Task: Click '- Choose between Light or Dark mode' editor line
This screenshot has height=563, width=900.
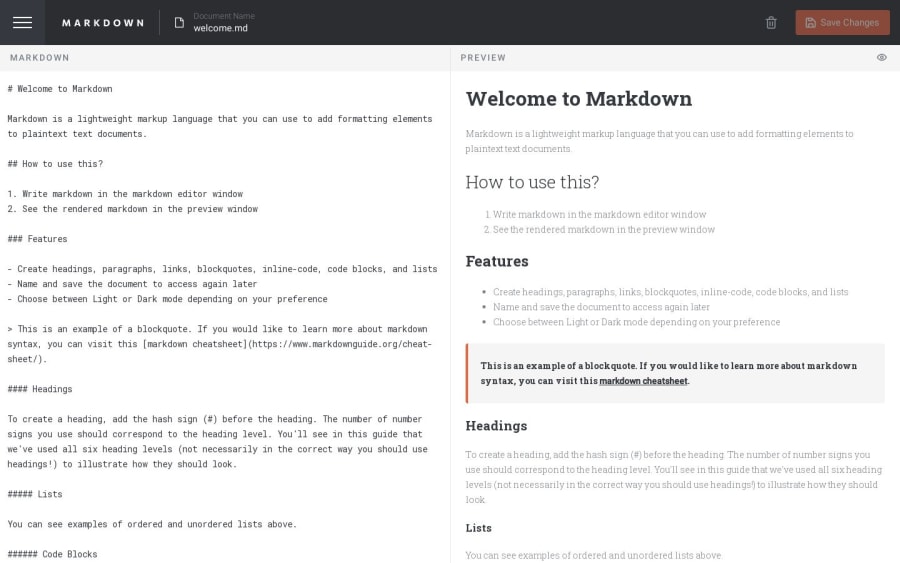Action: pyautogui.click(x=168, y=299)
